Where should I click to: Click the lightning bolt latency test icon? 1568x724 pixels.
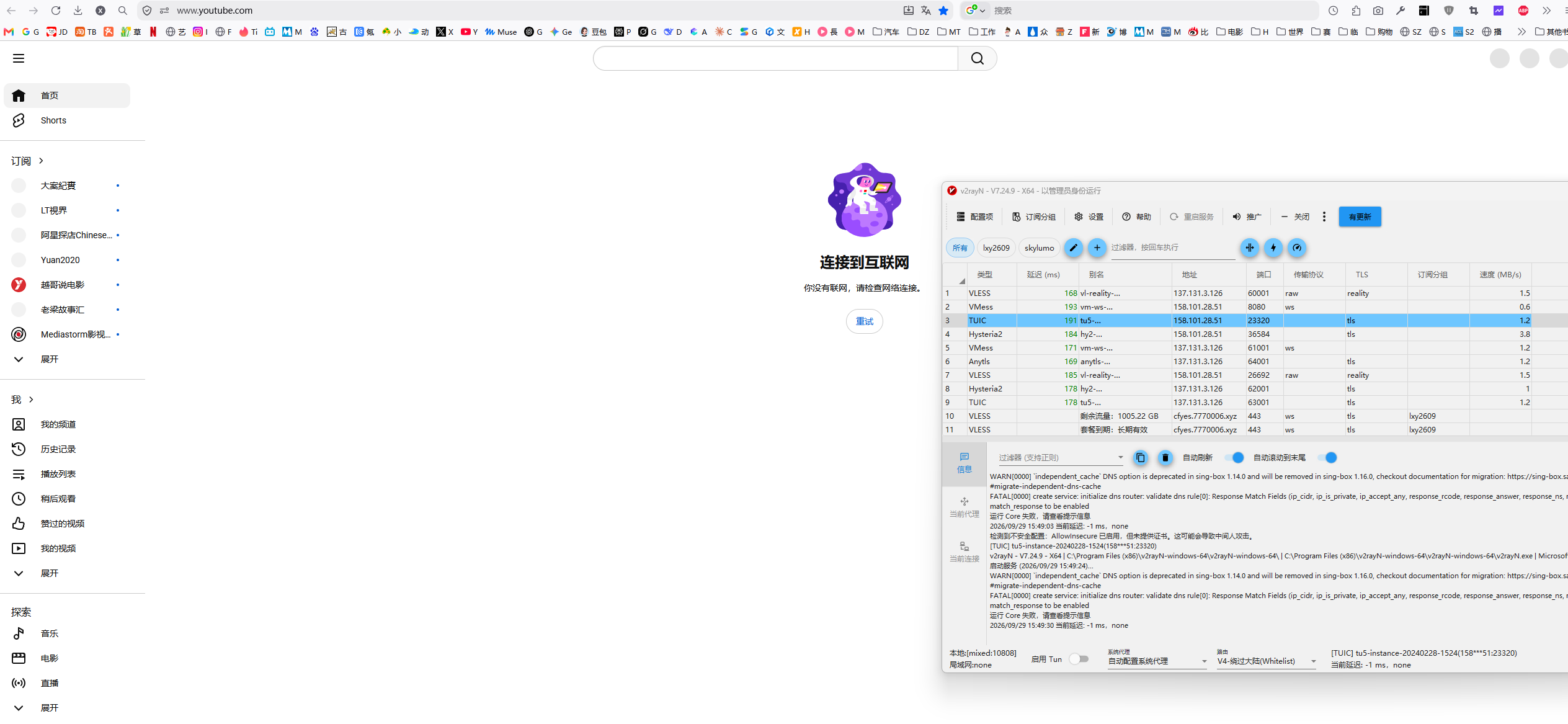pos(1273,248)
